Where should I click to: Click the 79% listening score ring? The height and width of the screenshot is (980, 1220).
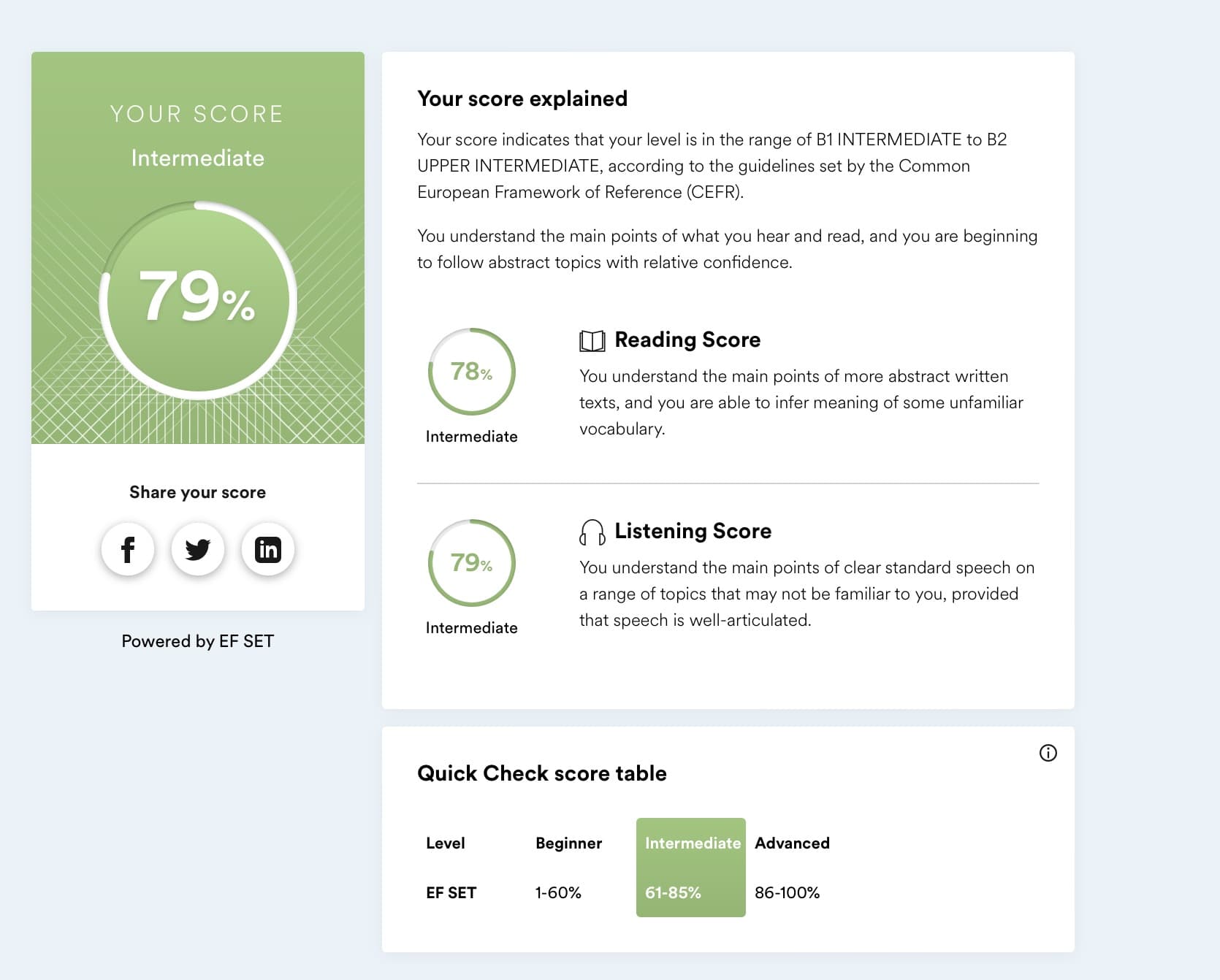471,562
